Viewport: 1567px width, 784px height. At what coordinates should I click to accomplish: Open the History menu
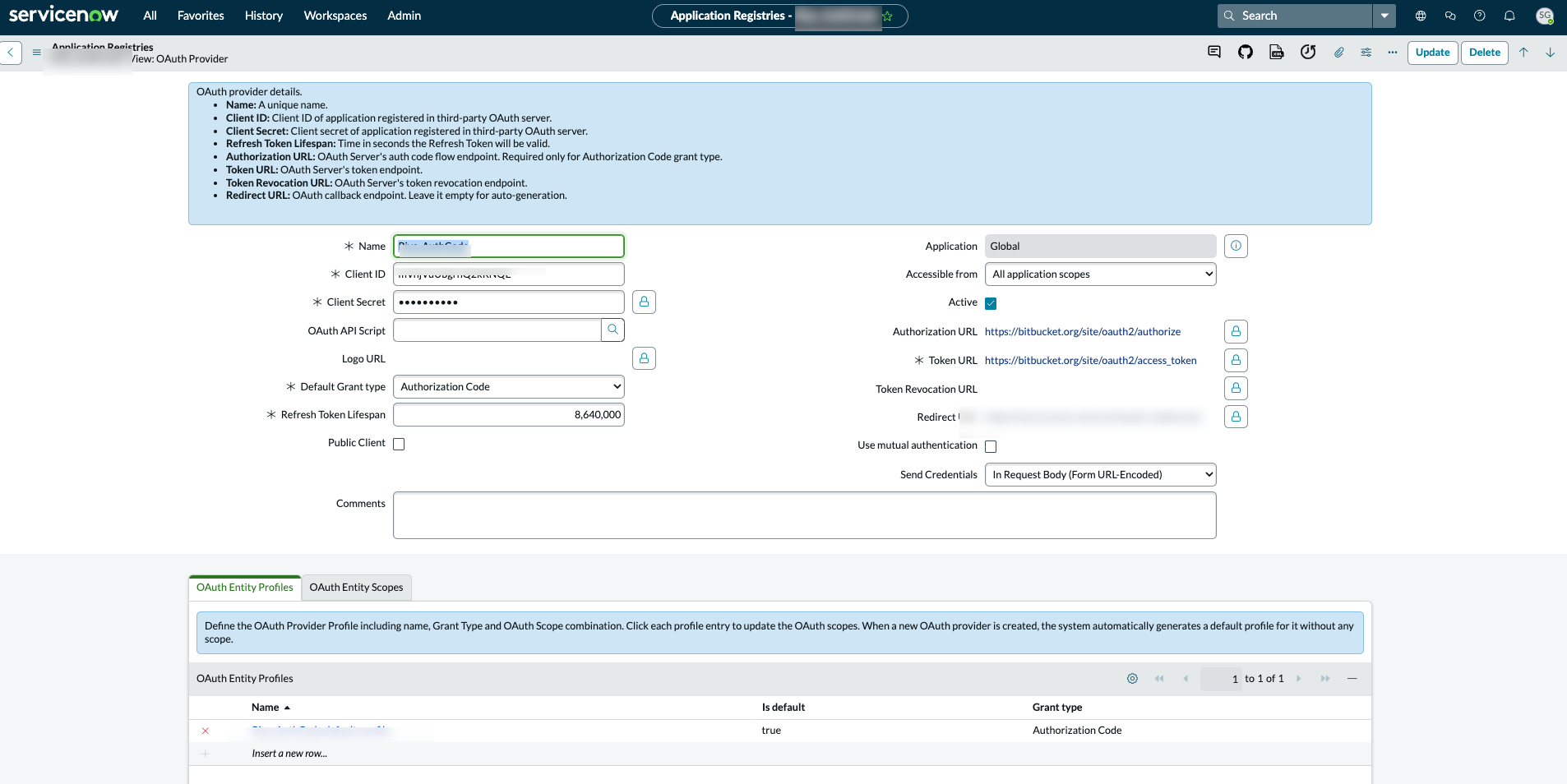coord(264,16)
